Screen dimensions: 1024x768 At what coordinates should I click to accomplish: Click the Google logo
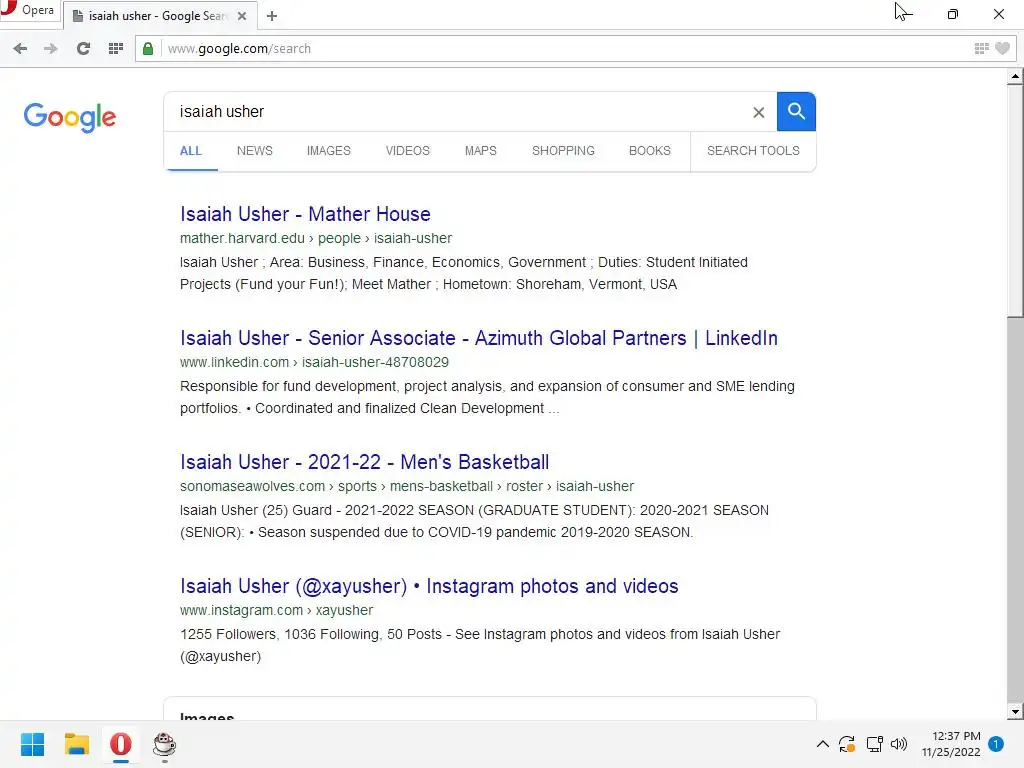(70, 118)
